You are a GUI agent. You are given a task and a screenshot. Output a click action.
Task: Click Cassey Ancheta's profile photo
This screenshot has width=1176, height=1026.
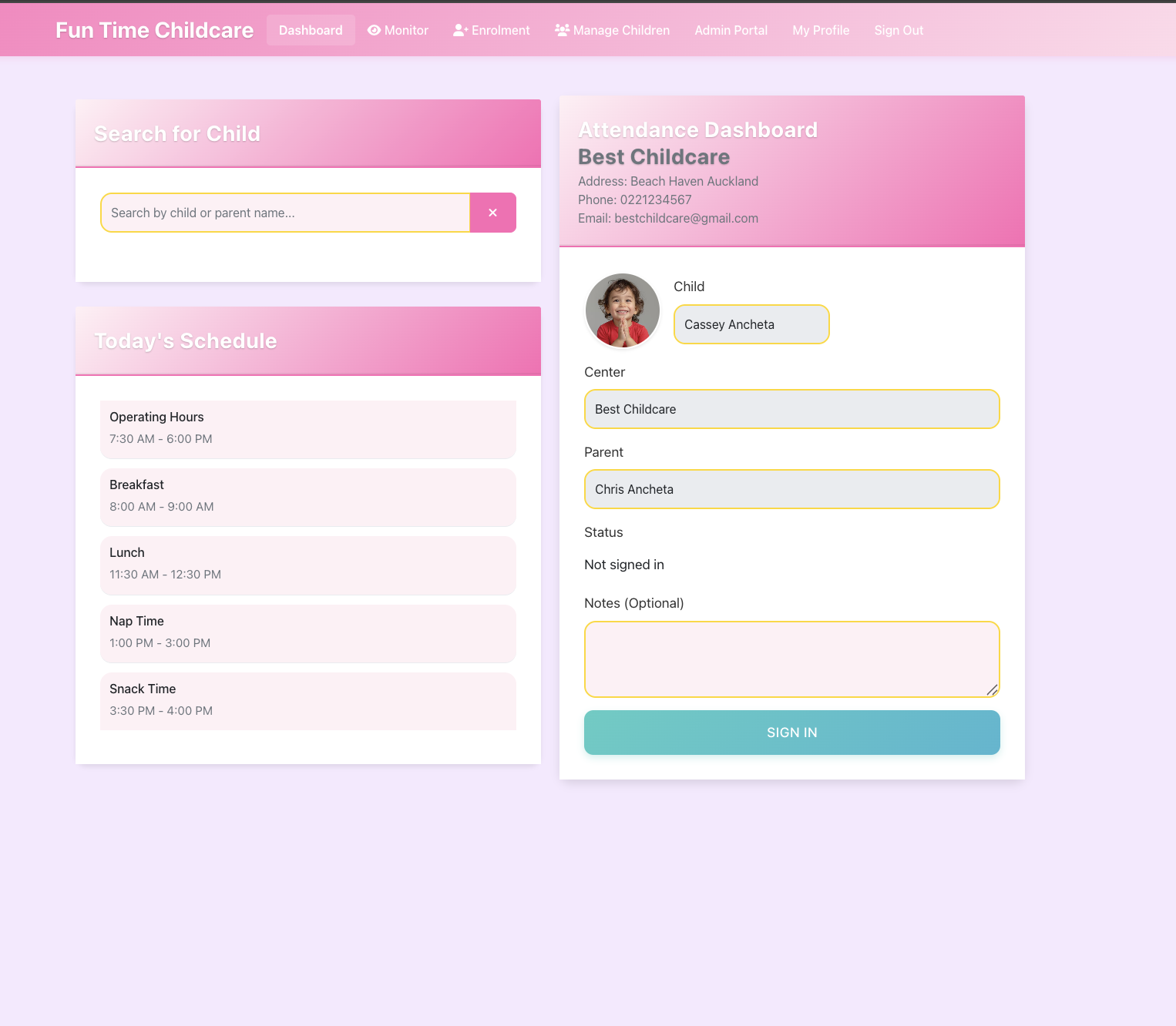click(623, 310)
